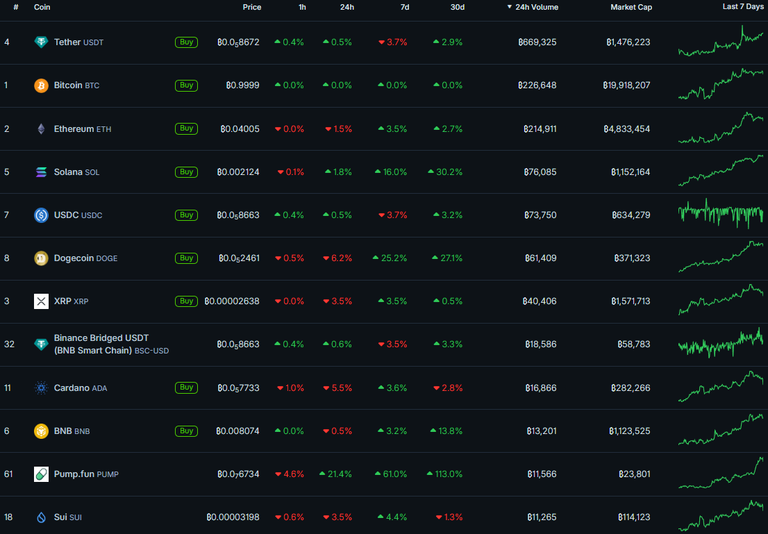
Task: Sort by rank # column header
Action: (x=16, y=7)
